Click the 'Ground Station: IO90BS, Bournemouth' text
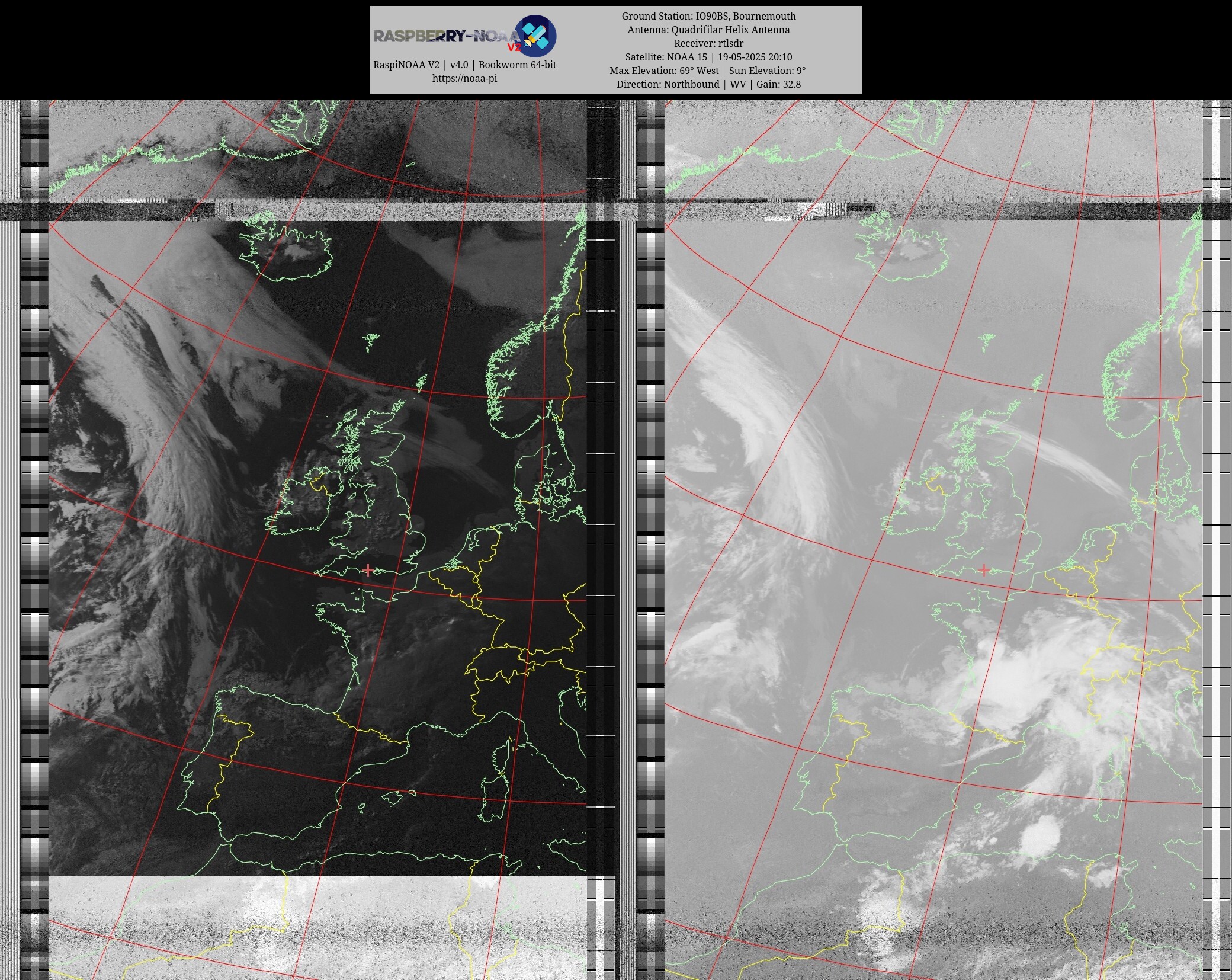The width and height of the screenshot is (1232, 980). click(x=708, y=16)
